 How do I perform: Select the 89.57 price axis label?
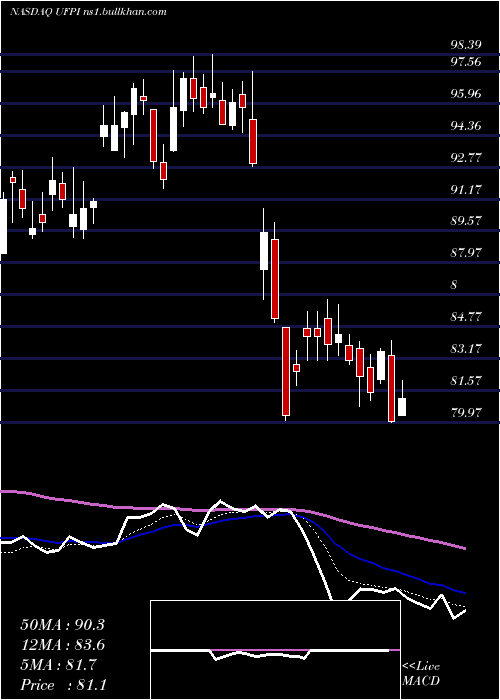[x=466, y=221]
